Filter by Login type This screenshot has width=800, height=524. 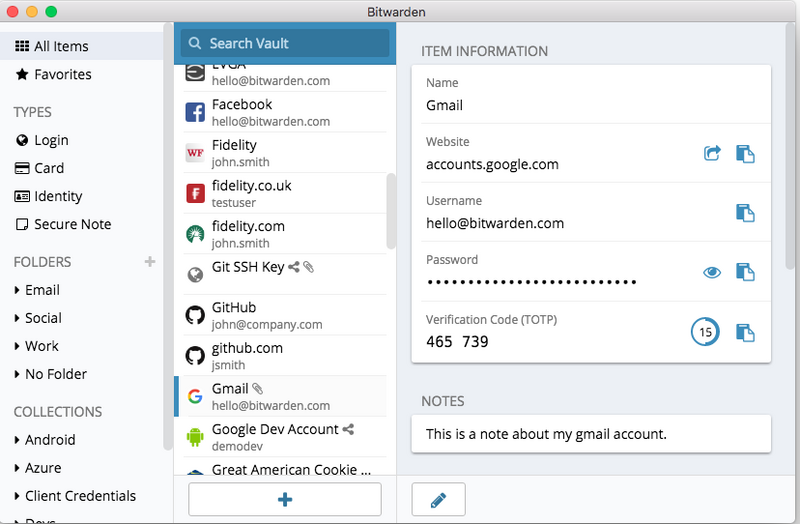point(51,140)
